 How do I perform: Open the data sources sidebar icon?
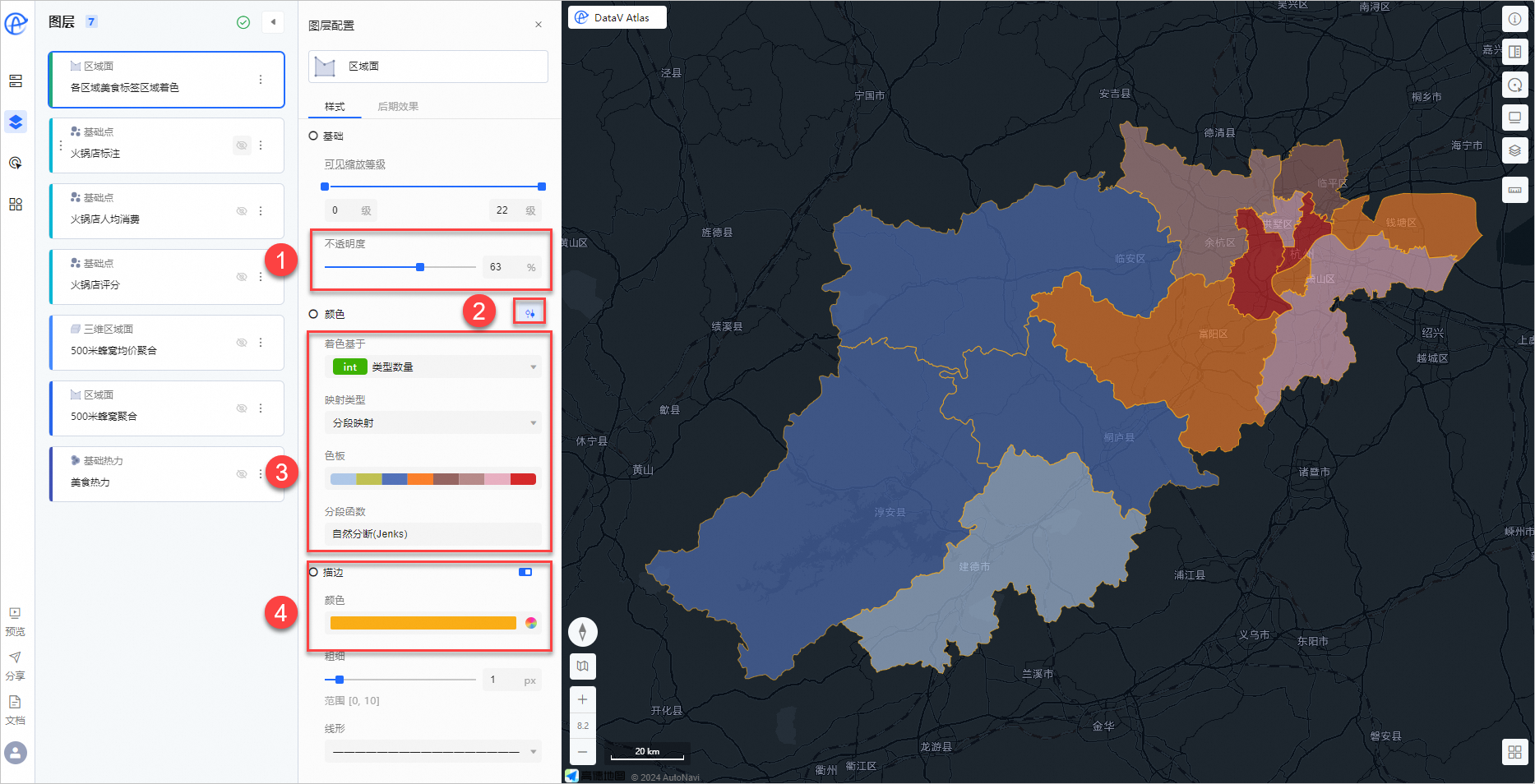point(16,81)
